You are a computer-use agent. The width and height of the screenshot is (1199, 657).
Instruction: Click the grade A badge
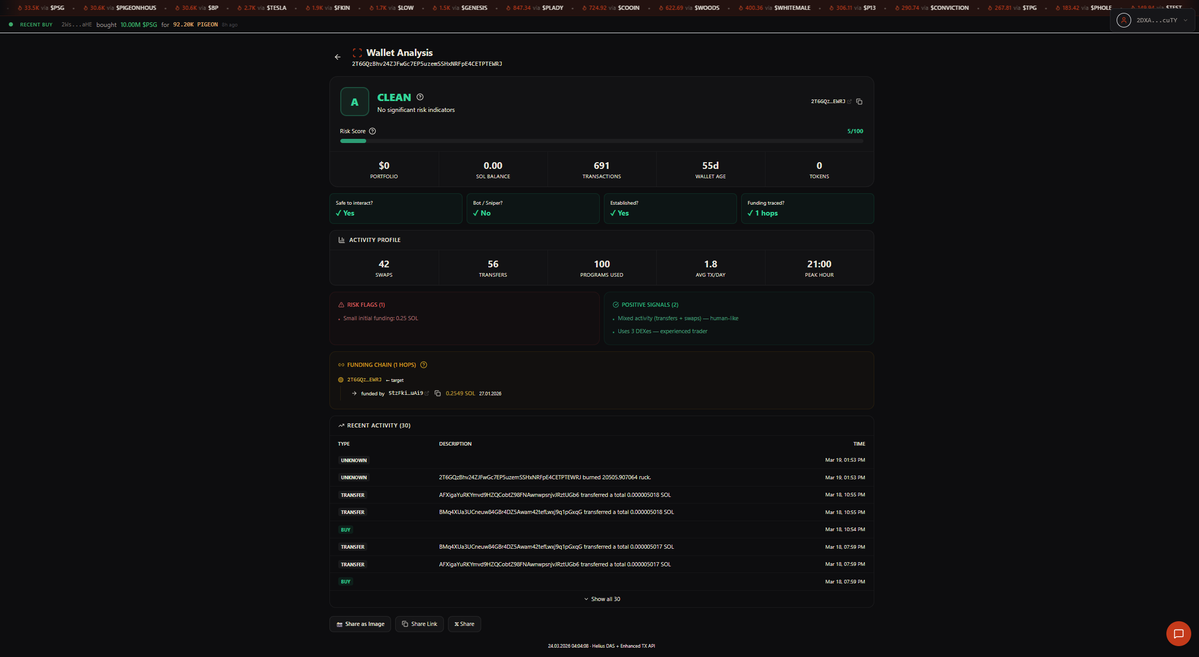[x=354, y=102]
